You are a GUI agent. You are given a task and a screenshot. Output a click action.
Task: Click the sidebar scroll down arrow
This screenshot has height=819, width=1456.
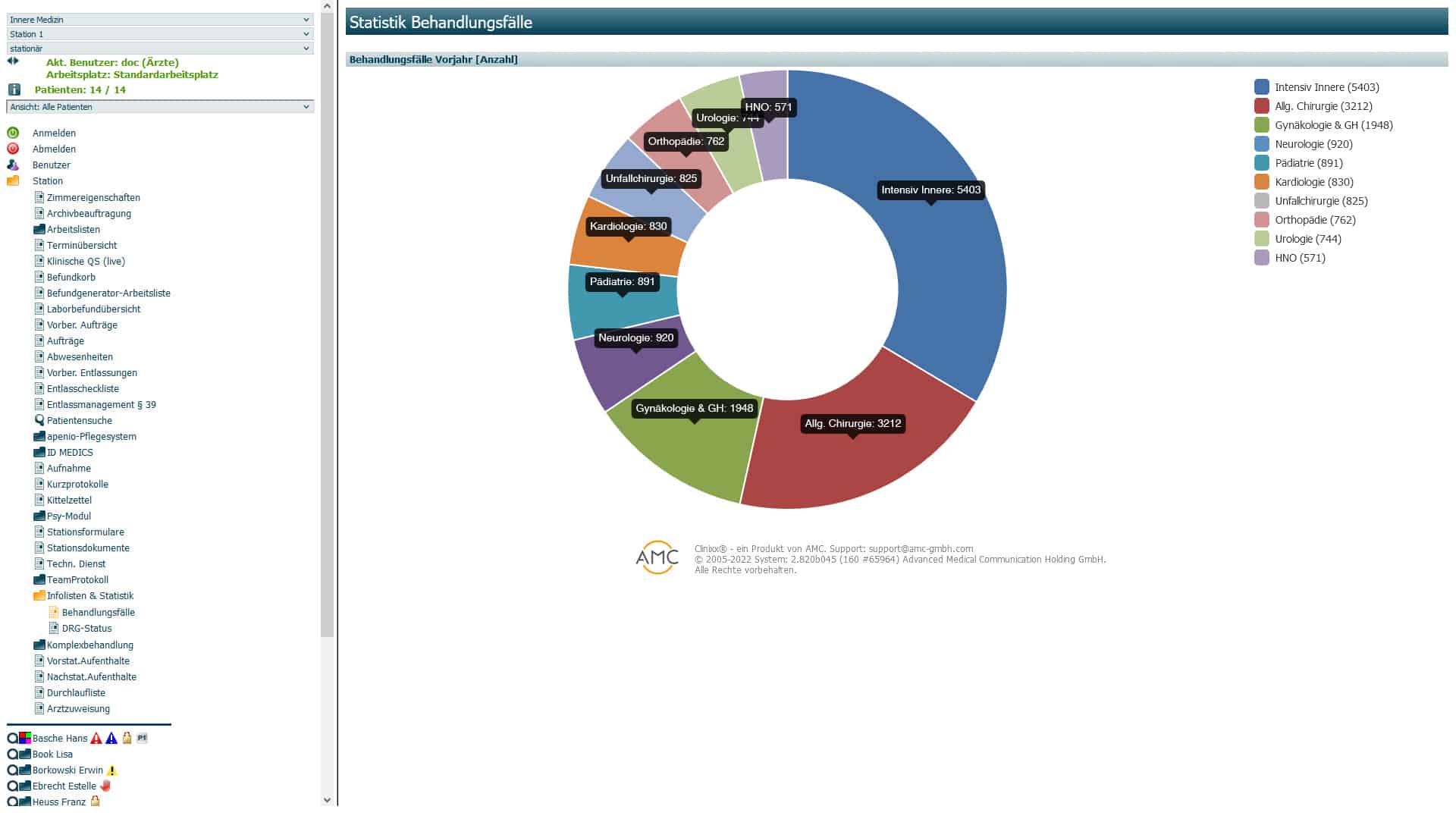[x=327, y=800]
